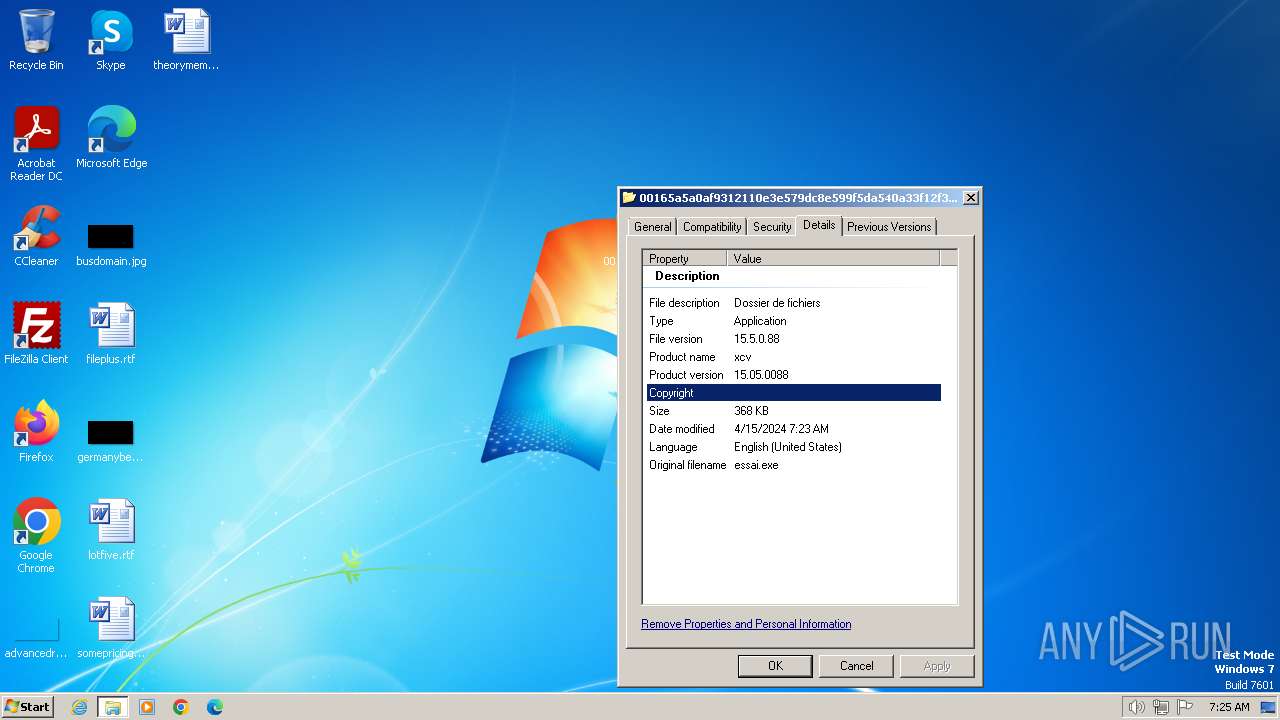Select the File description row

coord(794,303)
